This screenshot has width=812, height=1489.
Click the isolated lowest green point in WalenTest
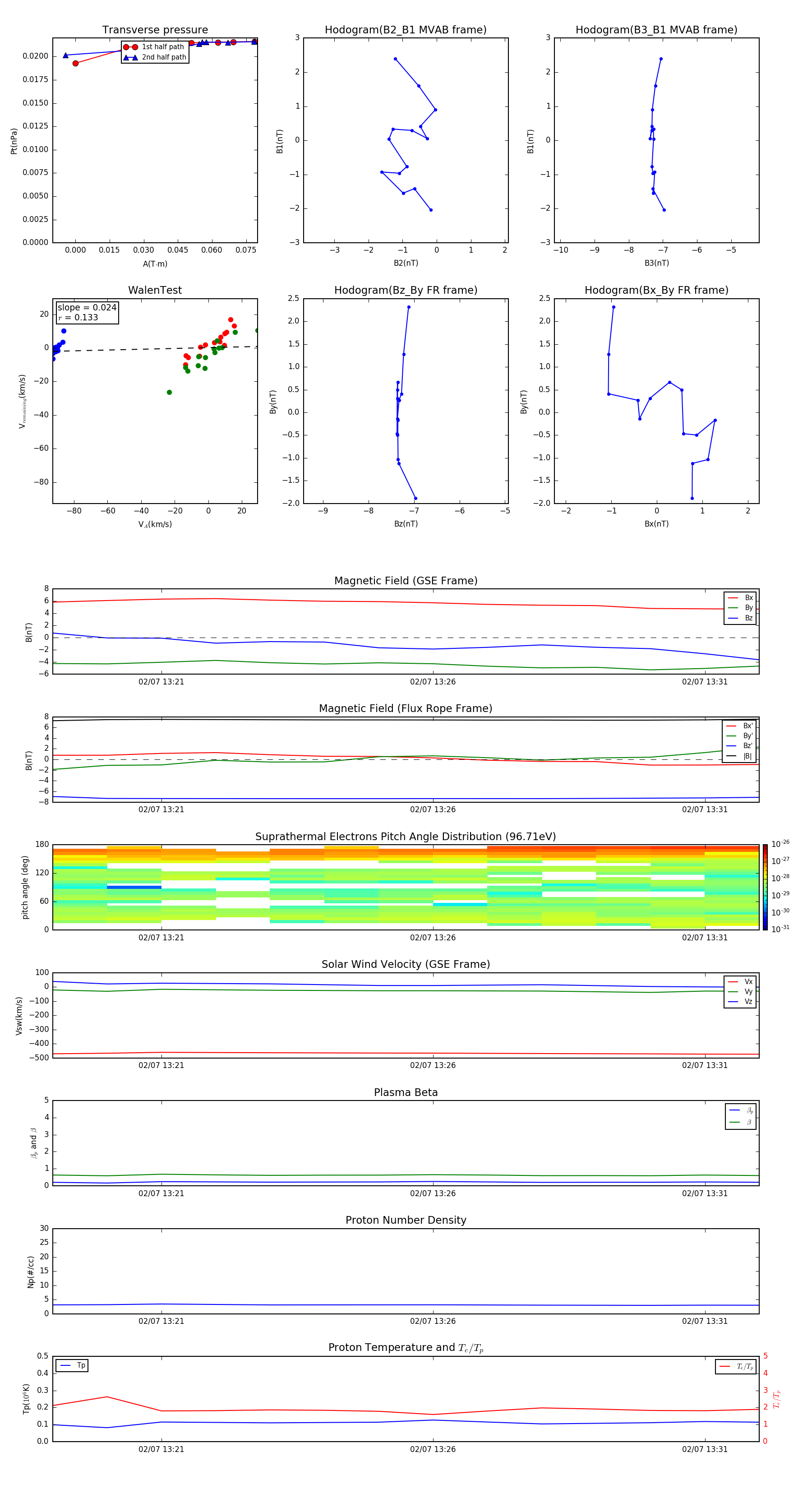[169, 393]
